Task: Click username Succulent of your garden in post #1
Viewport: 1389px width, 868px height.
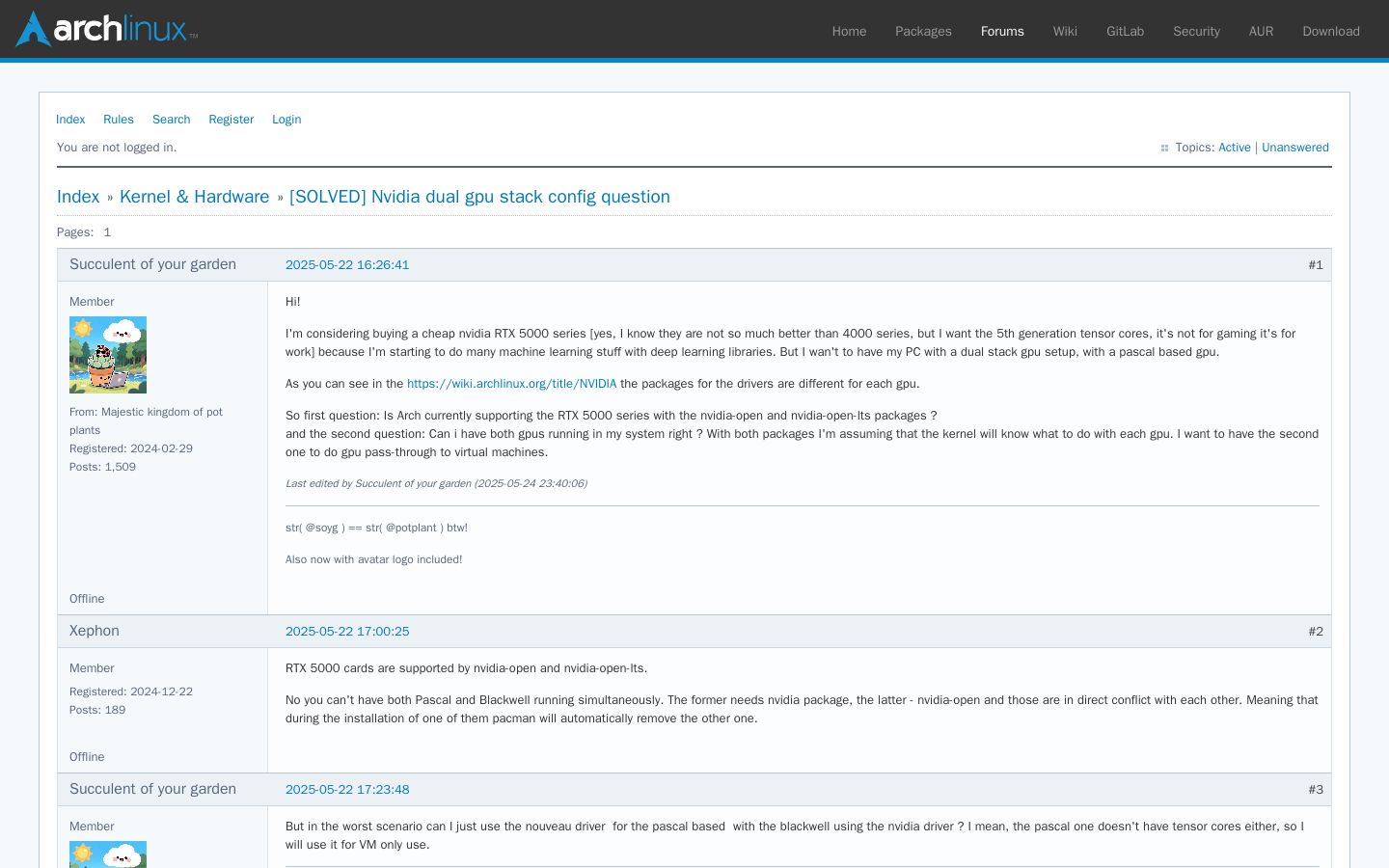Action: coord(152,264)
